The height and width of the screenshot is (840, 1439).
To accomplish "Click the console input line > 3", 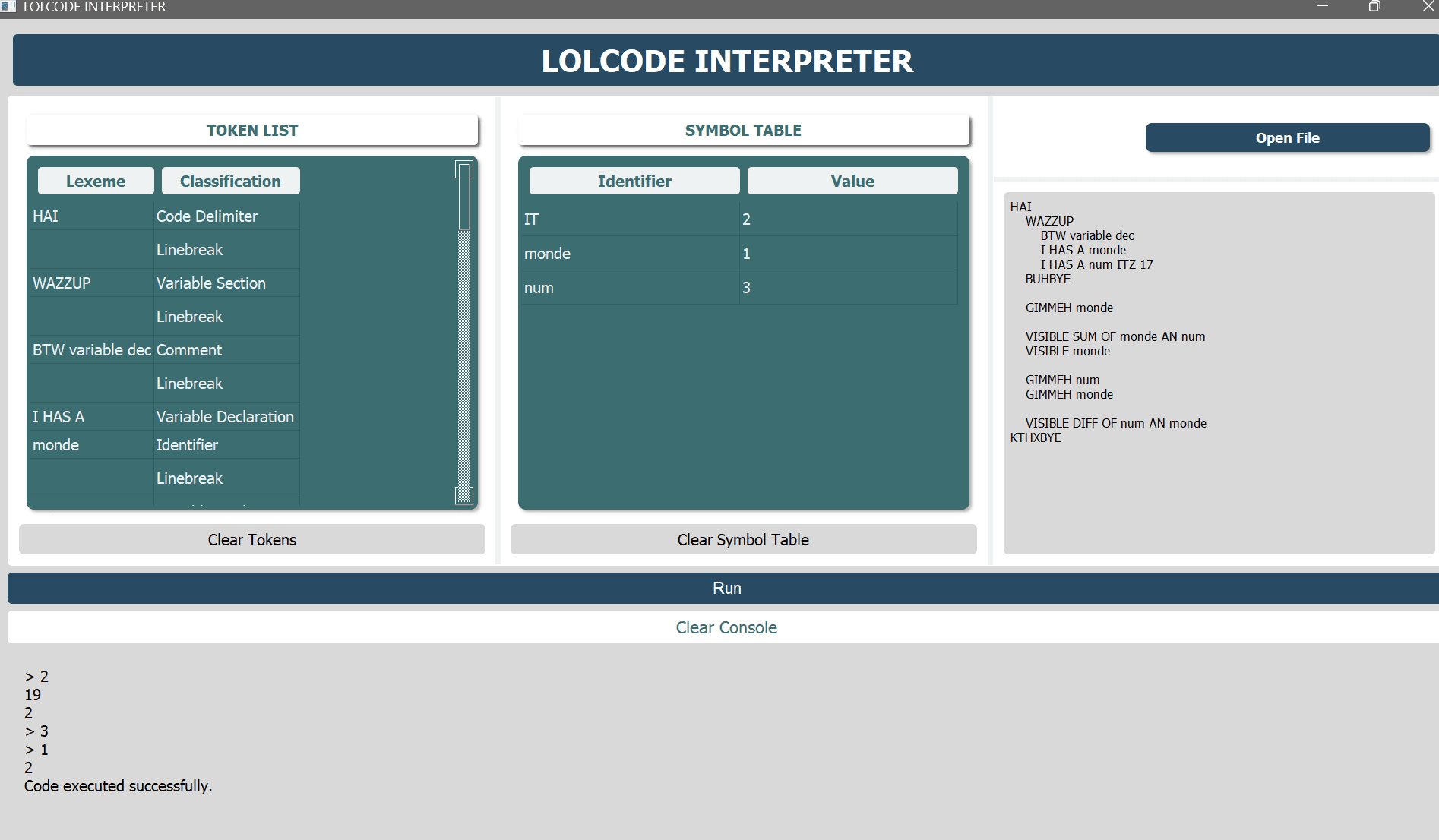I will point(36,731).
